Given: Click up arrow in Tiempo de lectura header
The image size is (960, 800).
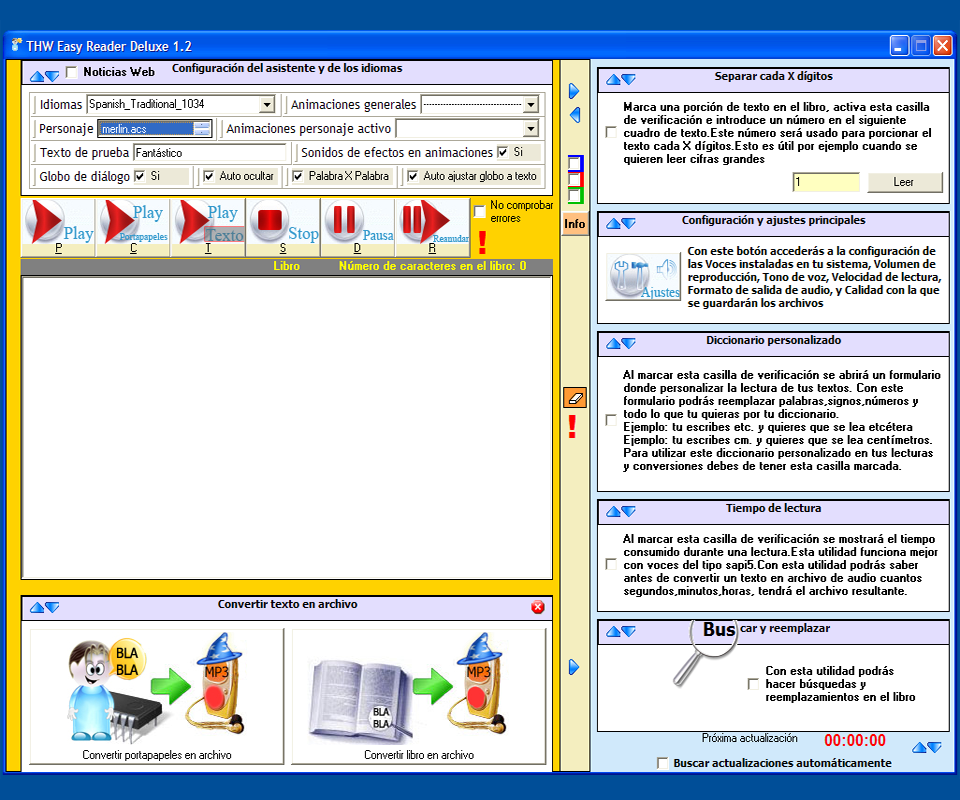Looking at the screenshot, I should [x=613, y=512].
